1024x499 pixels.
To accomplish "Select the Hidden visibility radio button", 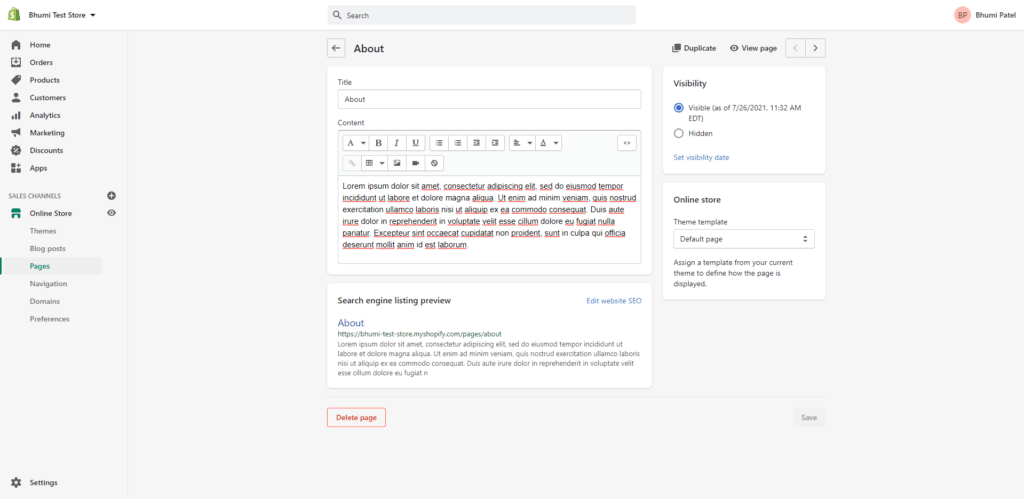I will pyautogui.click(x=679, y=133).
